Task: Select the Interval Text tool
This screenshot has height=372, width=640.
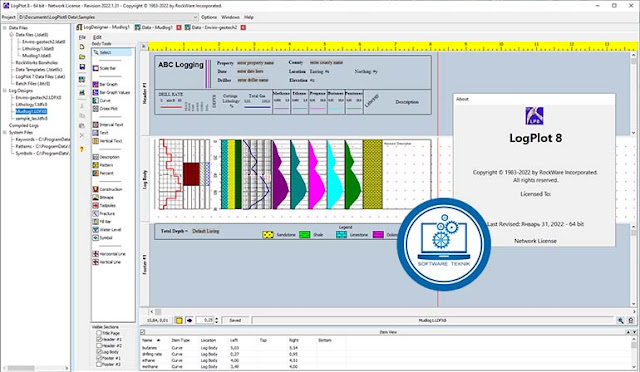Action: pyautogui.click(x=108, y=125)
